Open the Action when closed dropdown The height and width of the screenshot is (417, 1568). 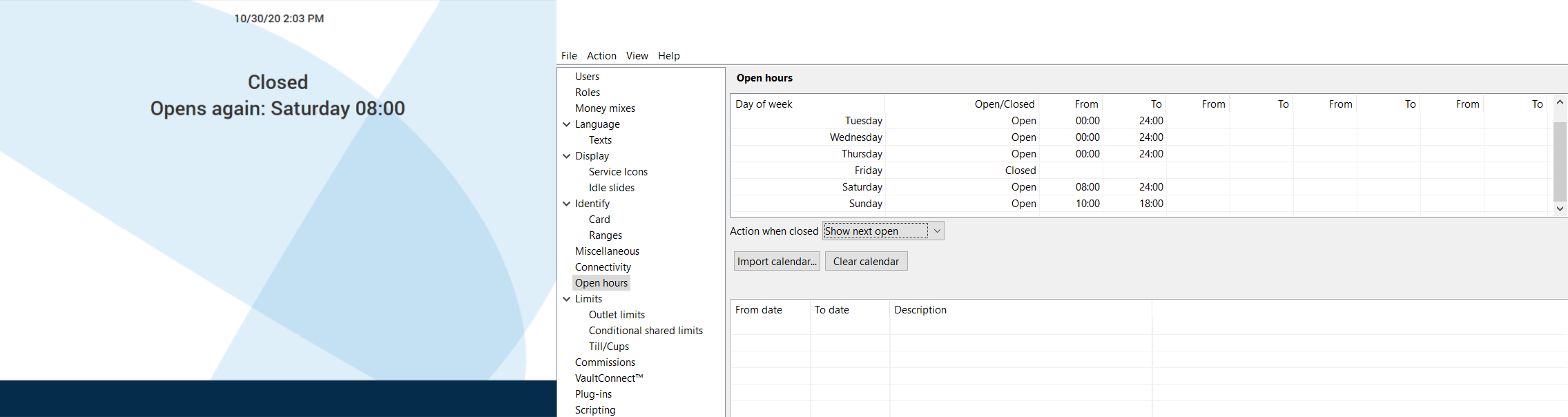(936, 231)
